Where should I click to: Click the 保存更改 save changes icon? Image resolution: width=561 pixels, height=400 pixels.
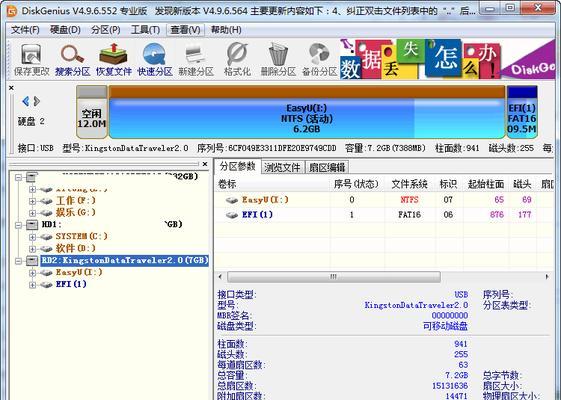click(x=31, y=60)
